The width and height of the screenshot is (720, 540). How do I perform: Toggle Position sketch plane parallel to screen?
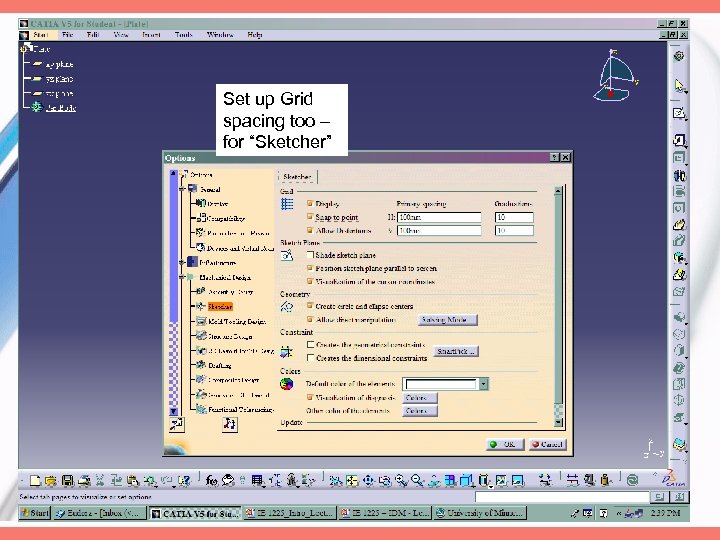coord(310,268)
